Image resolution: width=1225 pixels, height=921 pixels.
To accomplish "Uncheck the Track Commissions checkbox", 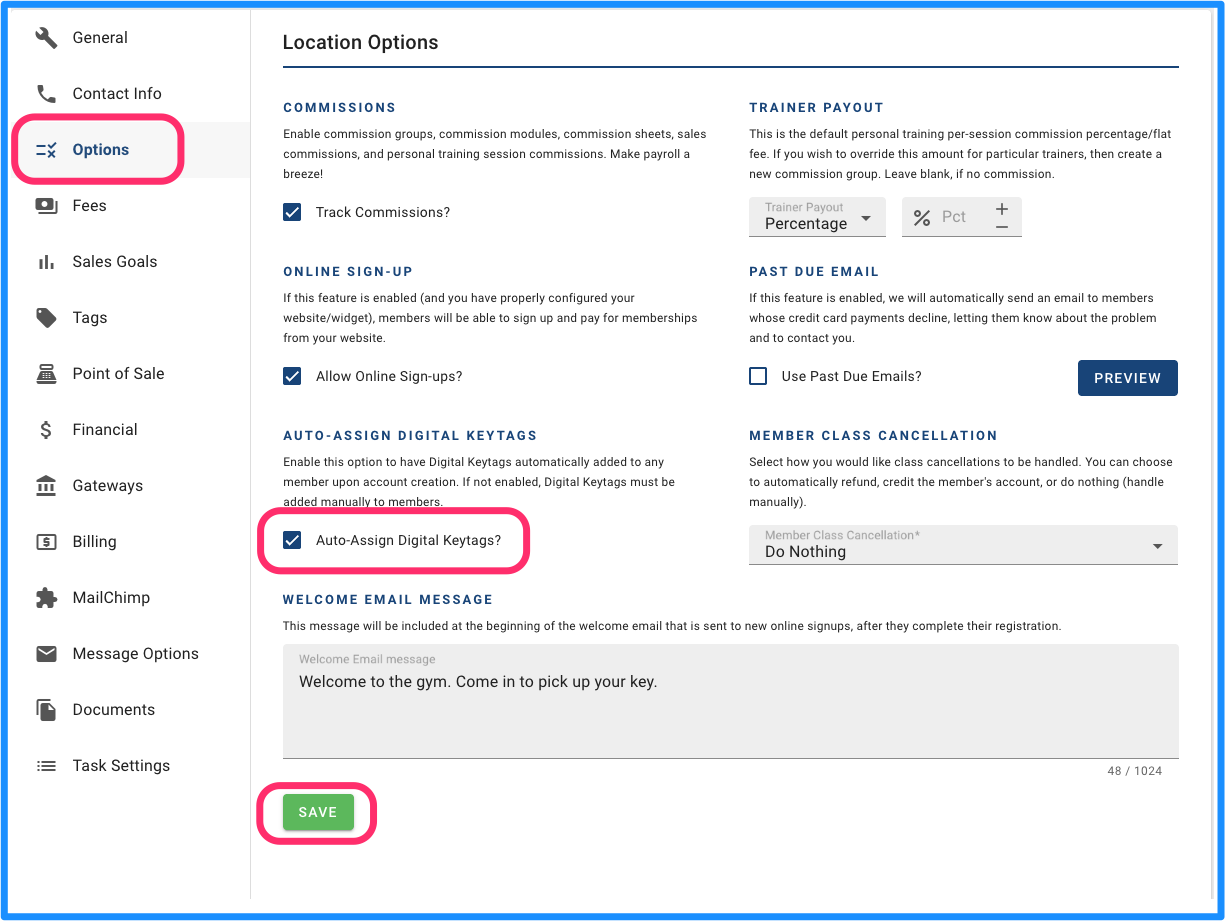I will [x=292, y=212].
